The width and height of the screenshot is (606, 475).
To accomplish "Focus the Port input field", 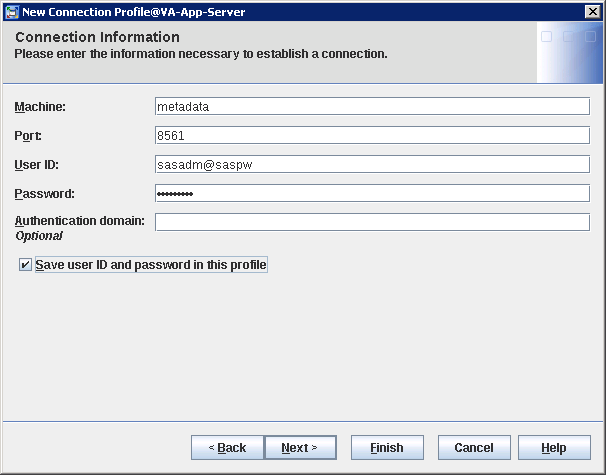I will [372, 135].
